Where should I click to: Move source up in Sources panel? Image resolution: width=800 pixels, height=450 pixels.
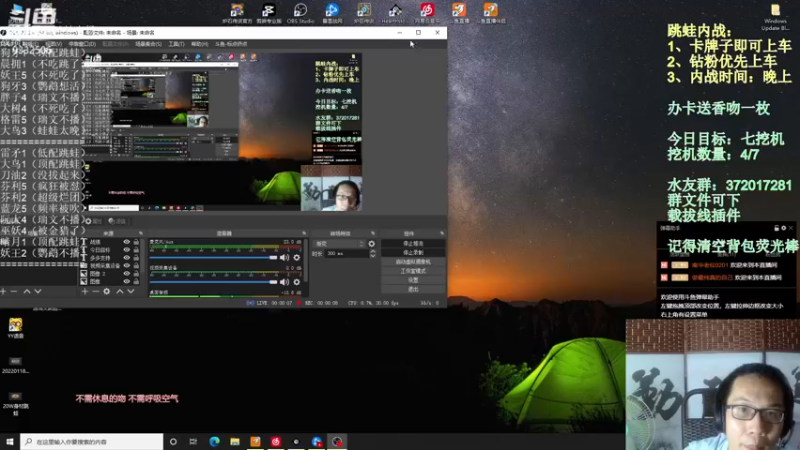pyautogui.click(x=119, y=291)
